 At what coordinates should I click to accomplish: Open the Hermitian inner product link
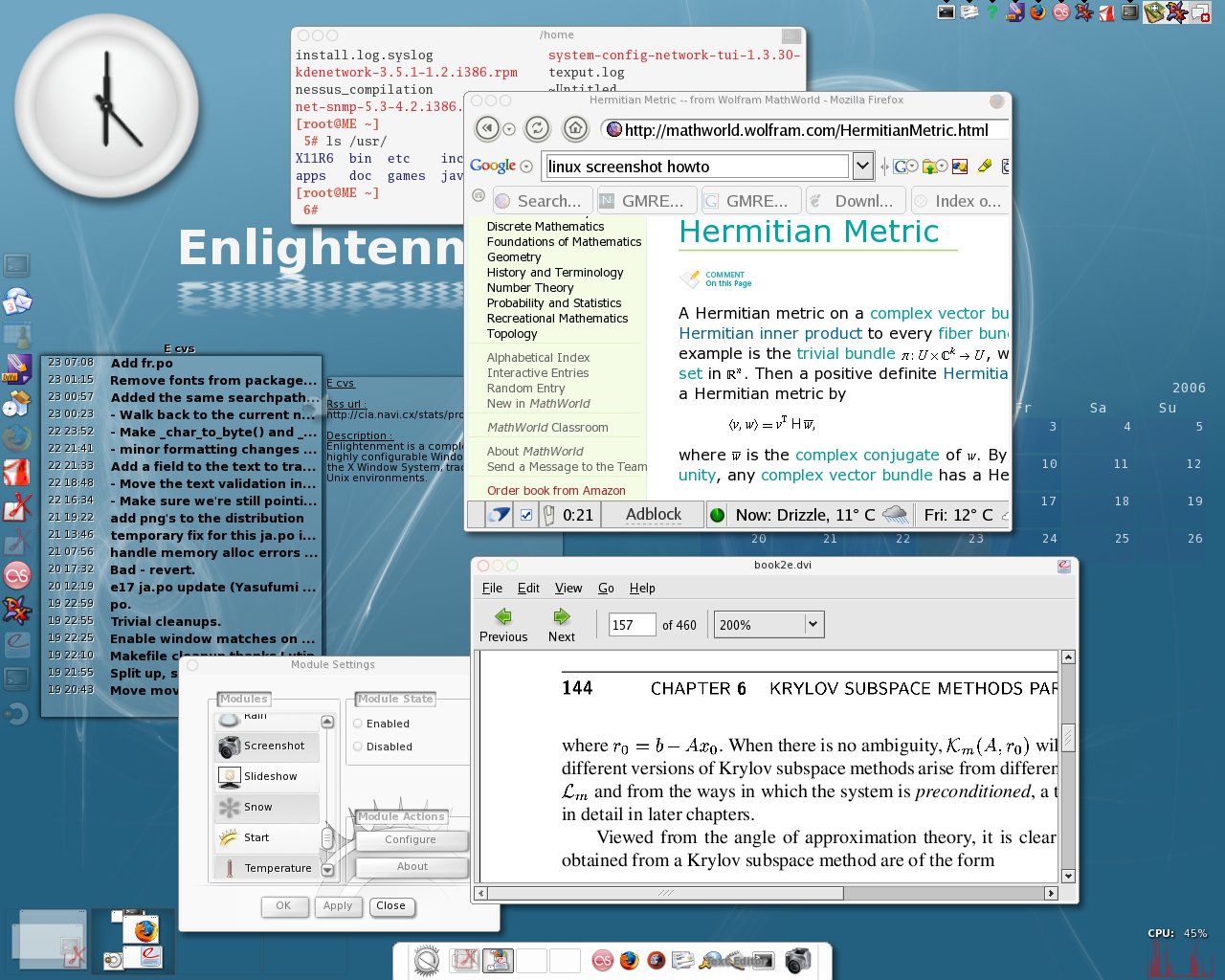pos(770,333)
